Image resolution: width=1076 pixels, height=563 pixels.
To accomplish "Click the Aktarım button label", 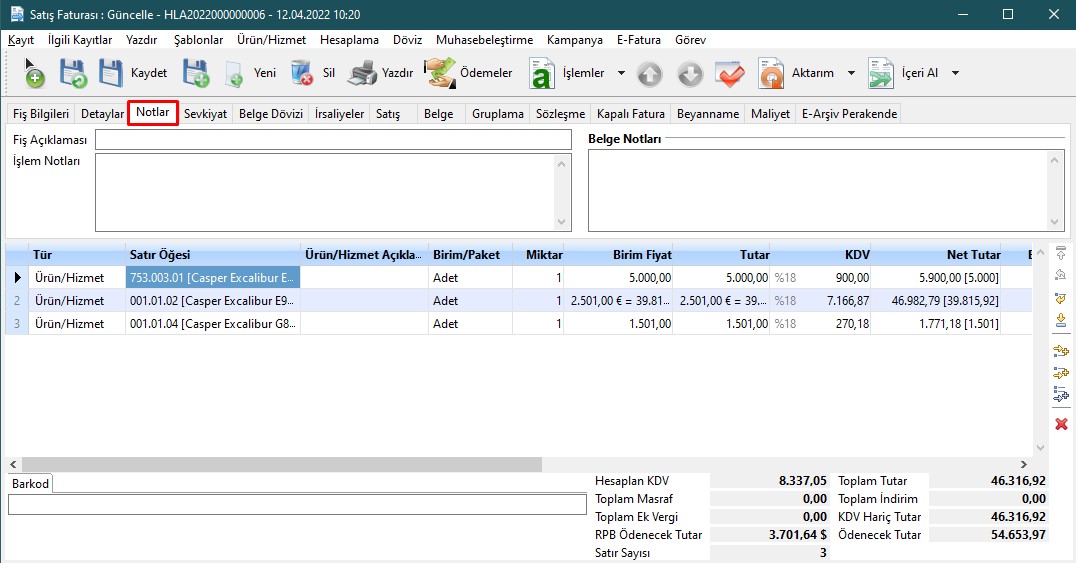I will click(x=812, y=73).
